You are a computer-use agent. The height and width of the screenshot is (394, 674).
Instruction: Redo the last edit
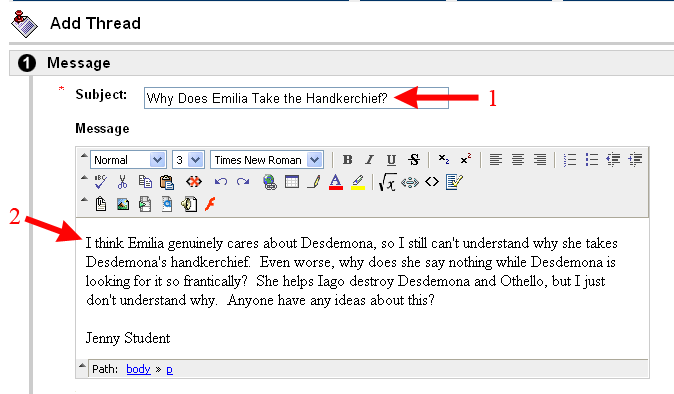[x=243, y=182]
